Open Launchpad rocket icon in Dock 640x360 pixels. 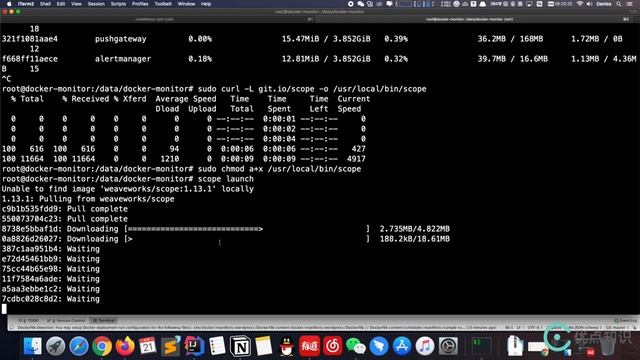(x=55, y=346)
